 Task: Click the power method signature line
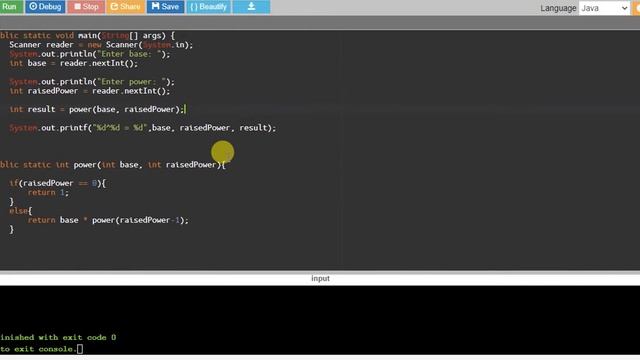coord(113,165)
